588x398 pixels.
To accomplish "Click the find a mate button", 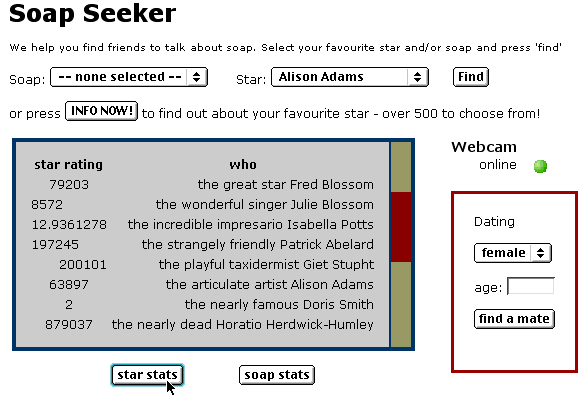I will (x=514, y=319).
